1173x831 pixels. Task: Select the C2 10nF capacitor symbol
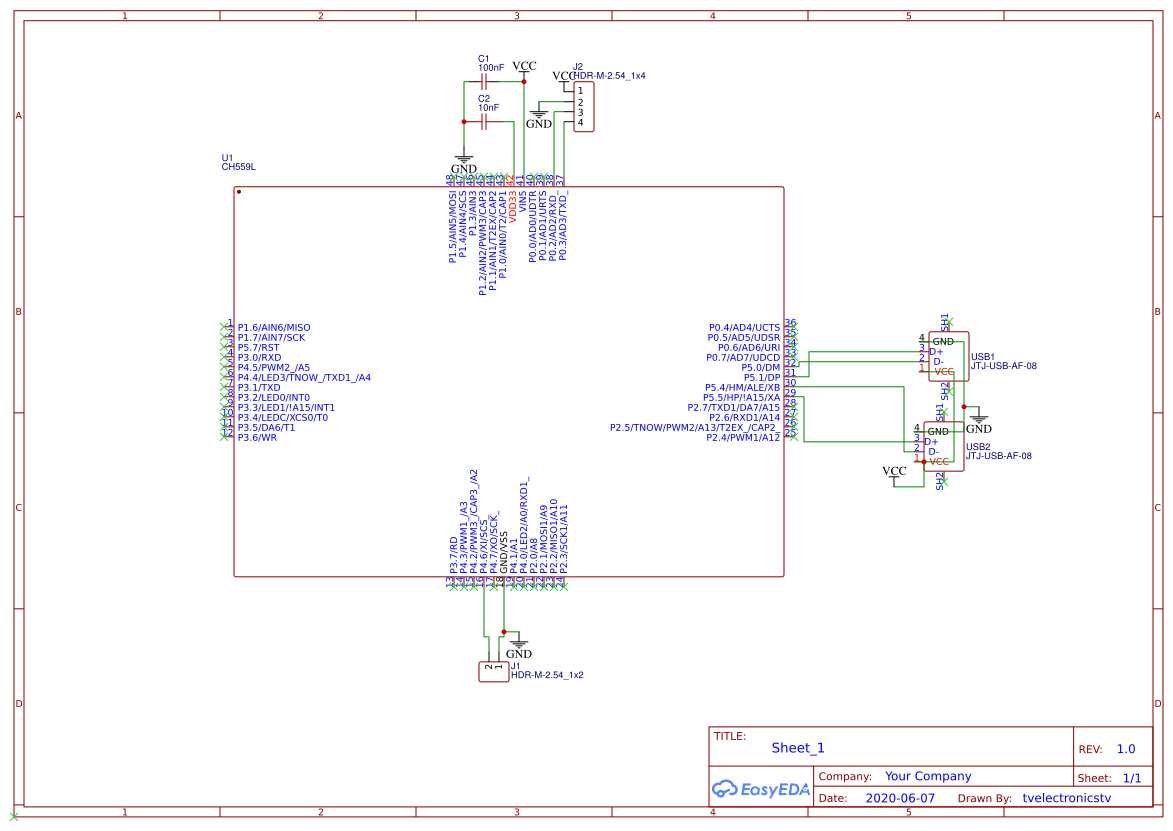tap(484, 121)
